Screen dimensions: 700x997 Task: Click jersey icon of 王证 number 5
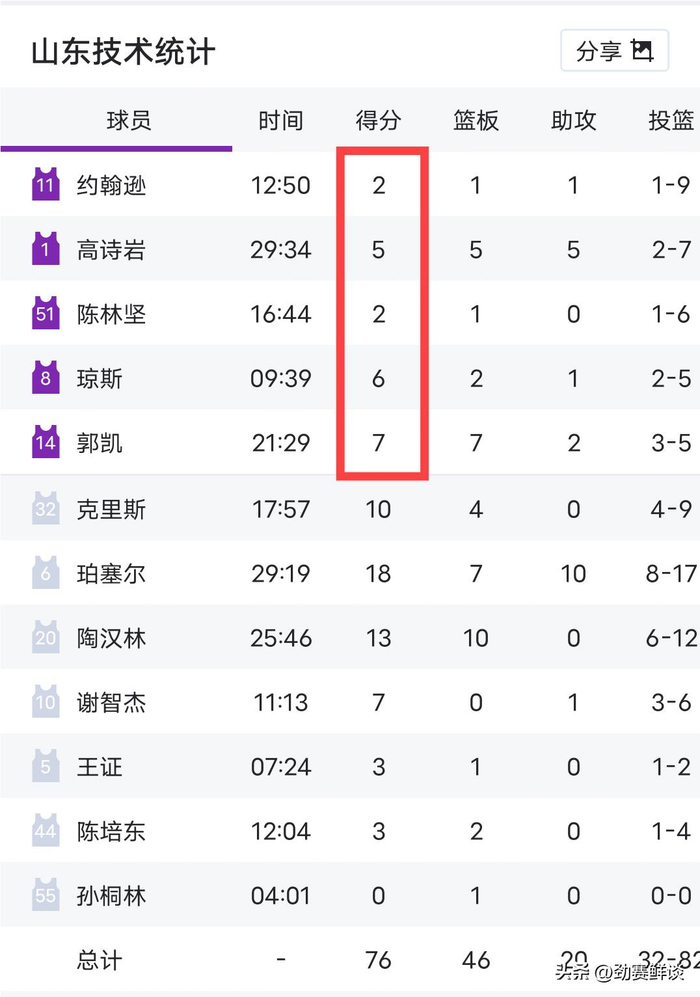[x=44, y=766]
